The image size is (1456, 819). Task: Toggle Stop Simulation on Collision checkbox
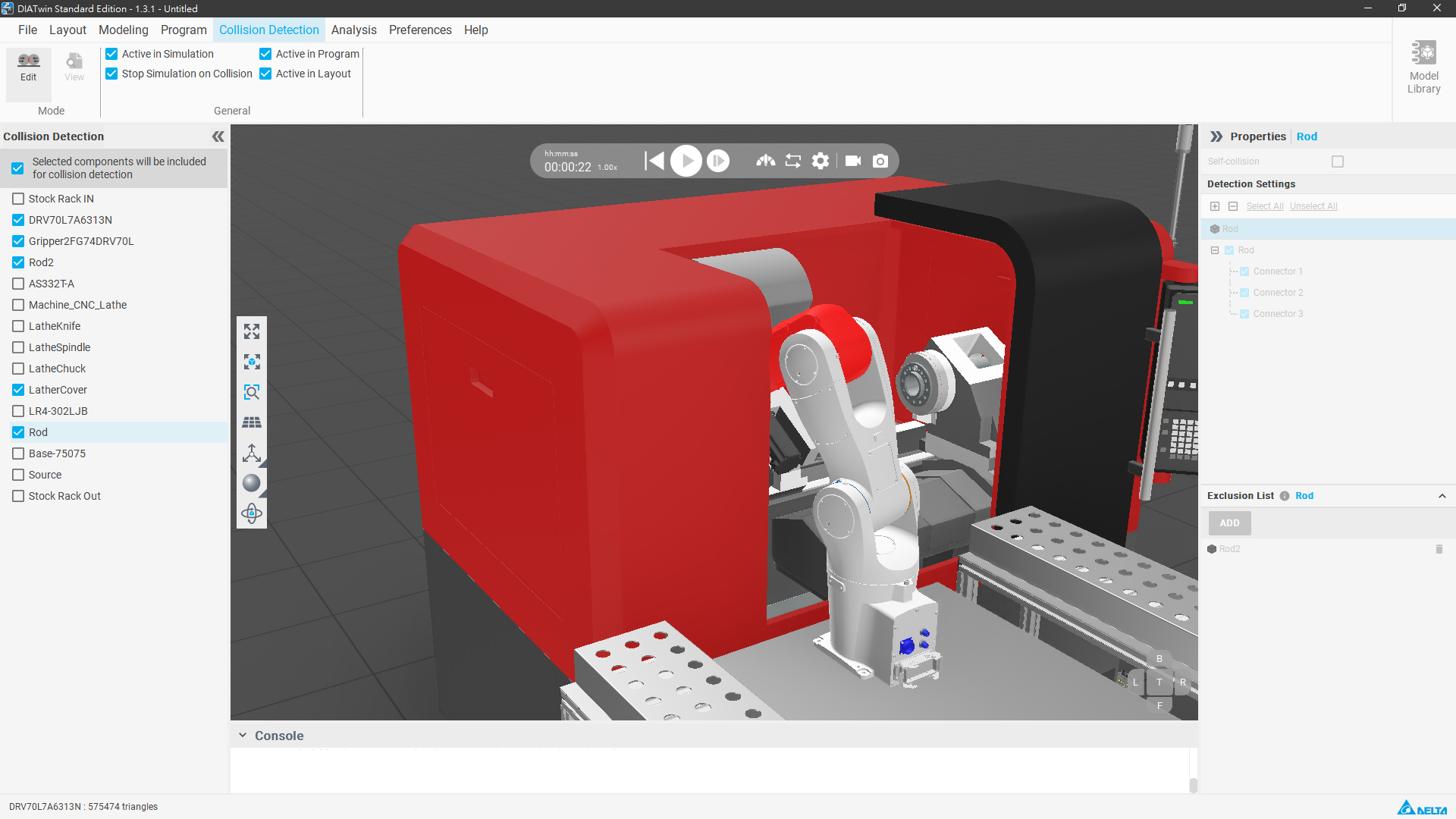[x=111, y=74]
